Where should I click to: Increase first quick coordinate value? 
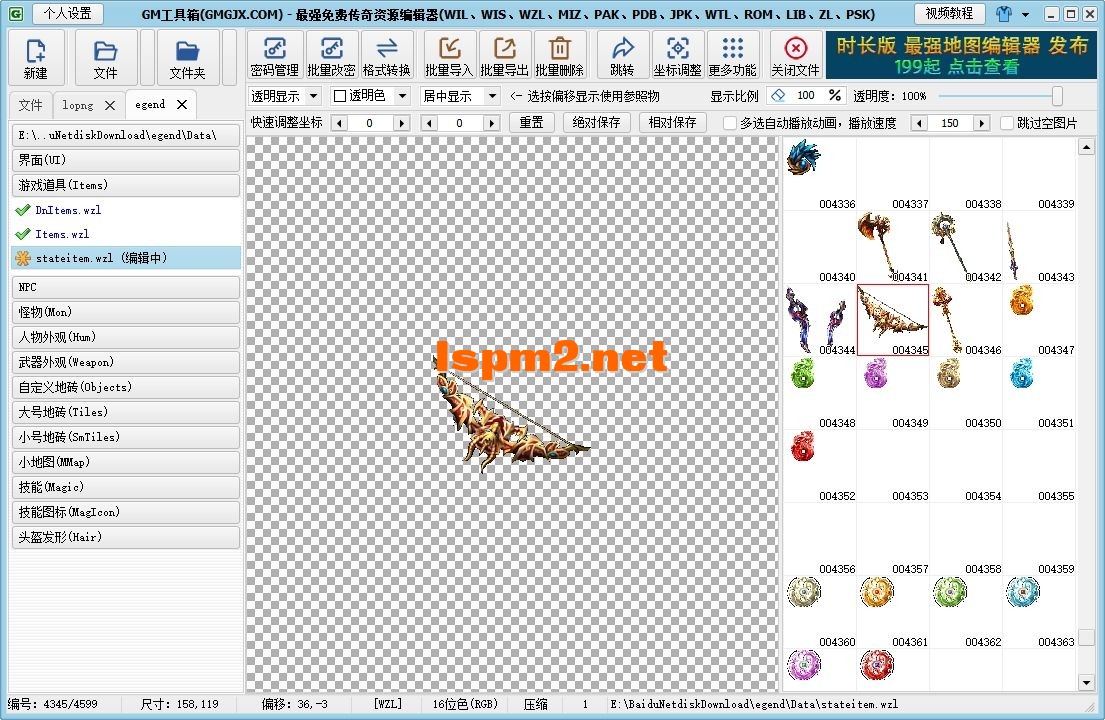point(401,123)
